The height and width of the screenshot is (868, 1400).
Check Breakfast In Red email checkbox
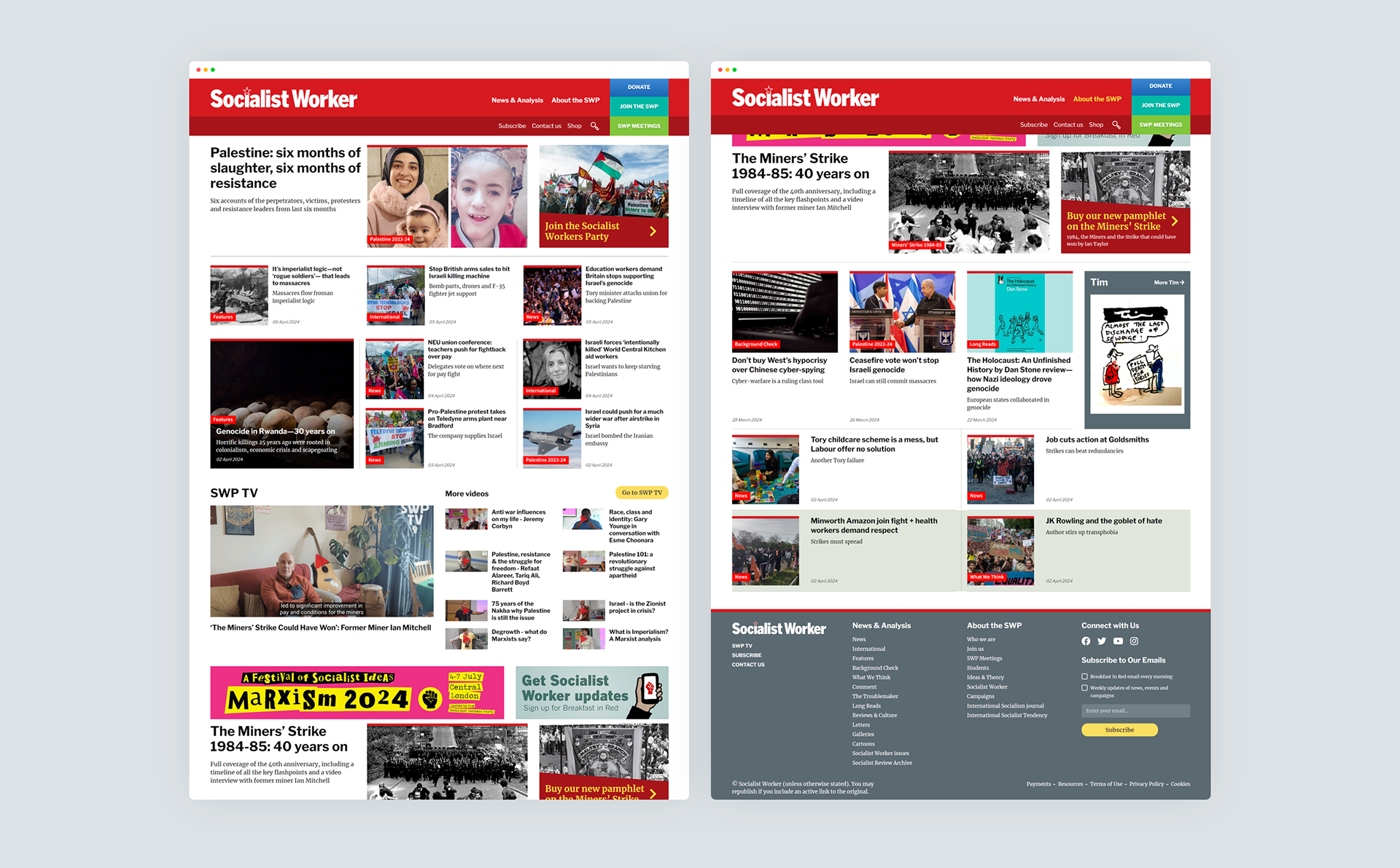pos(1084,676)
